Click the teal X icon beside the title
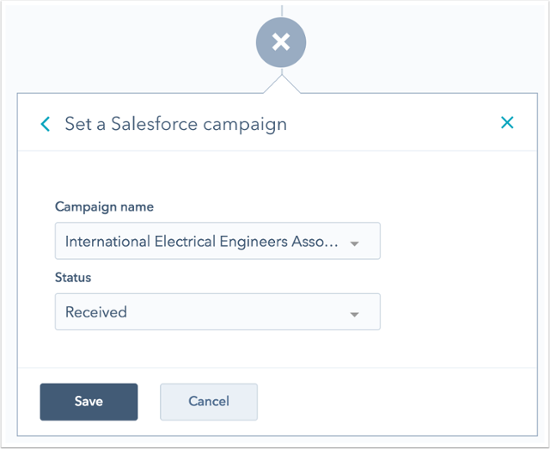The width and height of the screenshot is (550, 449). coord(507,123)
